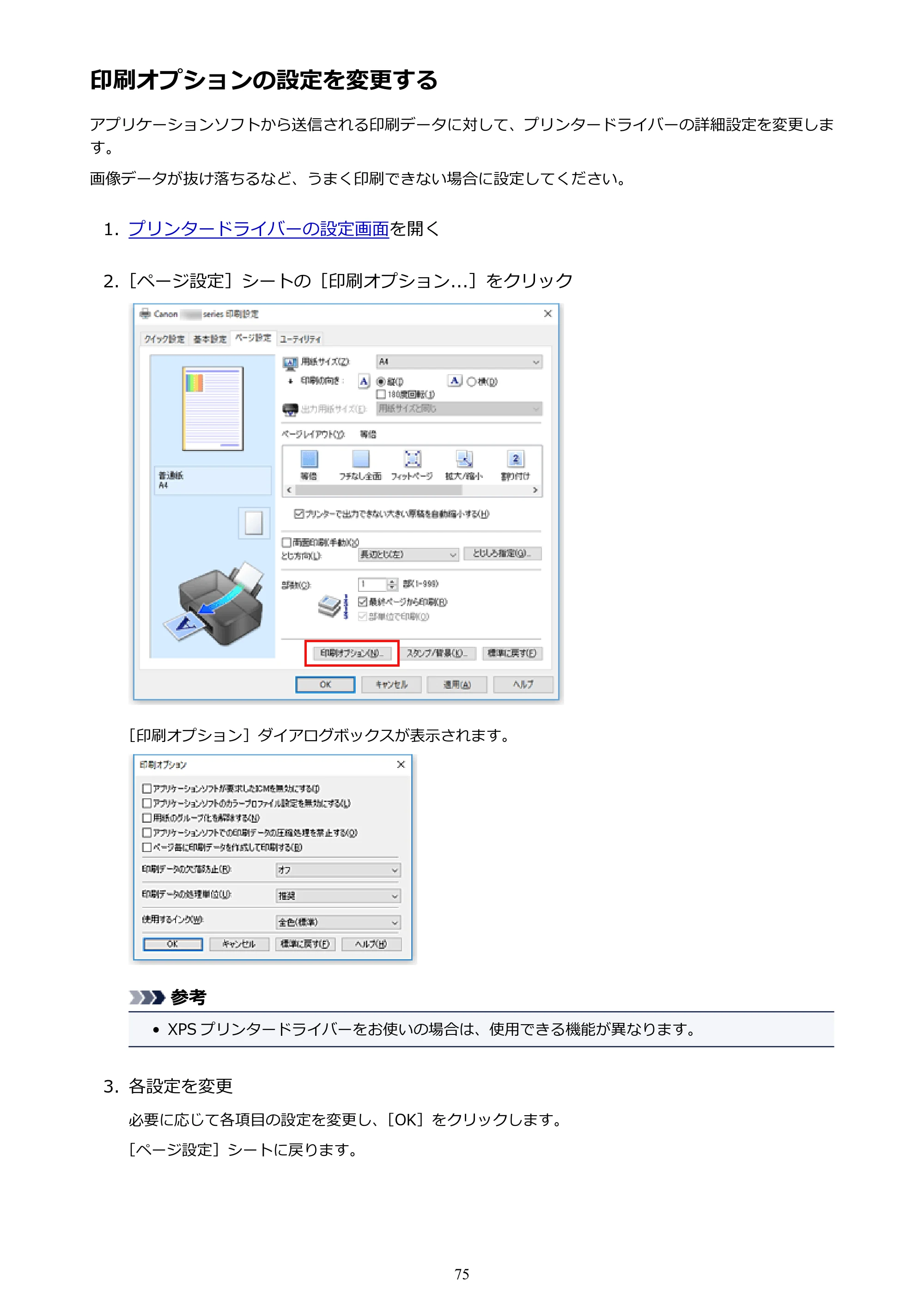This screenshot has width=924, height=1307.
Task: Switch to the ユーティリティ tab
Action: [300, 339]
